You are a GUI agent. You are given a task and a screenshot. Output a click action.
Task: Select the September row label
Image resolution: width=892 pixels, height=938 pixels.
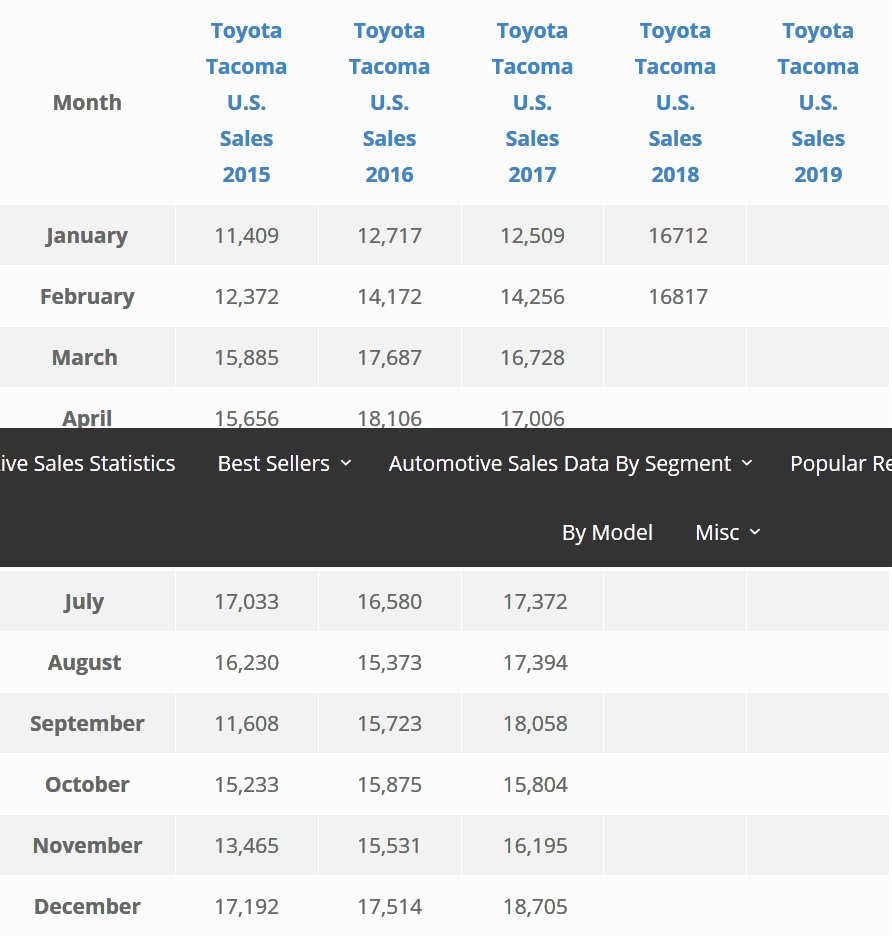[x=87, y=724]
